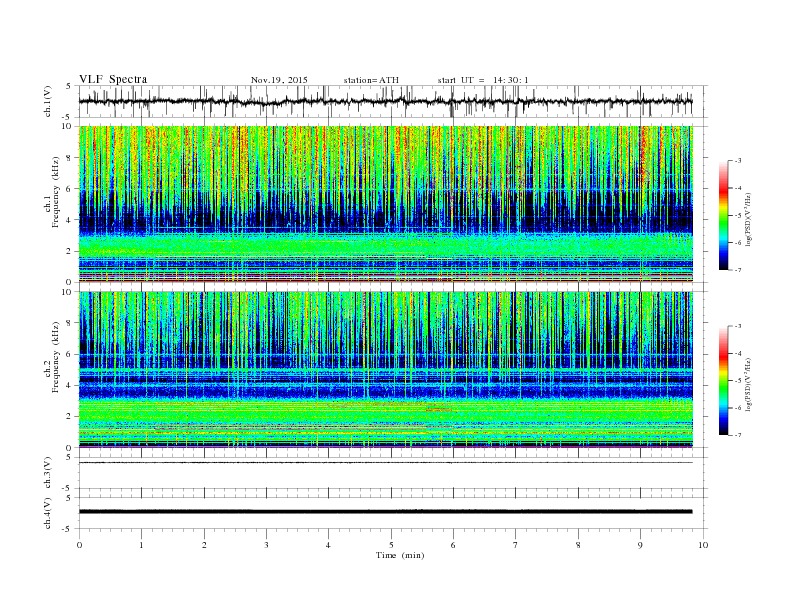Click time axis tick label "0"

tap(79, 545)
